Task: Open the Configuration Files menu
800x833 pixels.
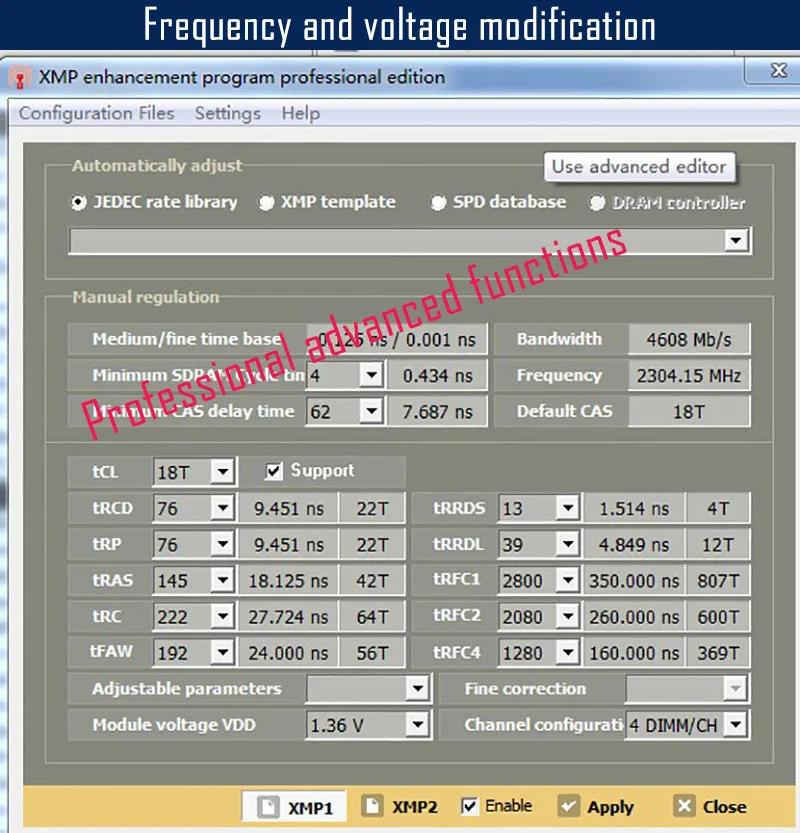Action: click(x=97, y=113)
